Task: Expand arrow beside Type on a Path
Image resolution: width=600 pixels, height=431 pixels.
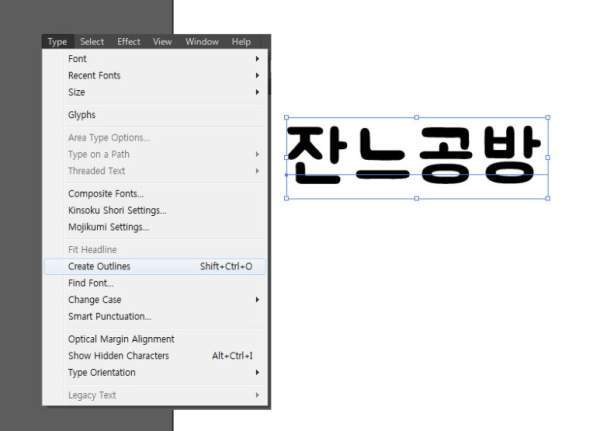Action: pos(258,154)
